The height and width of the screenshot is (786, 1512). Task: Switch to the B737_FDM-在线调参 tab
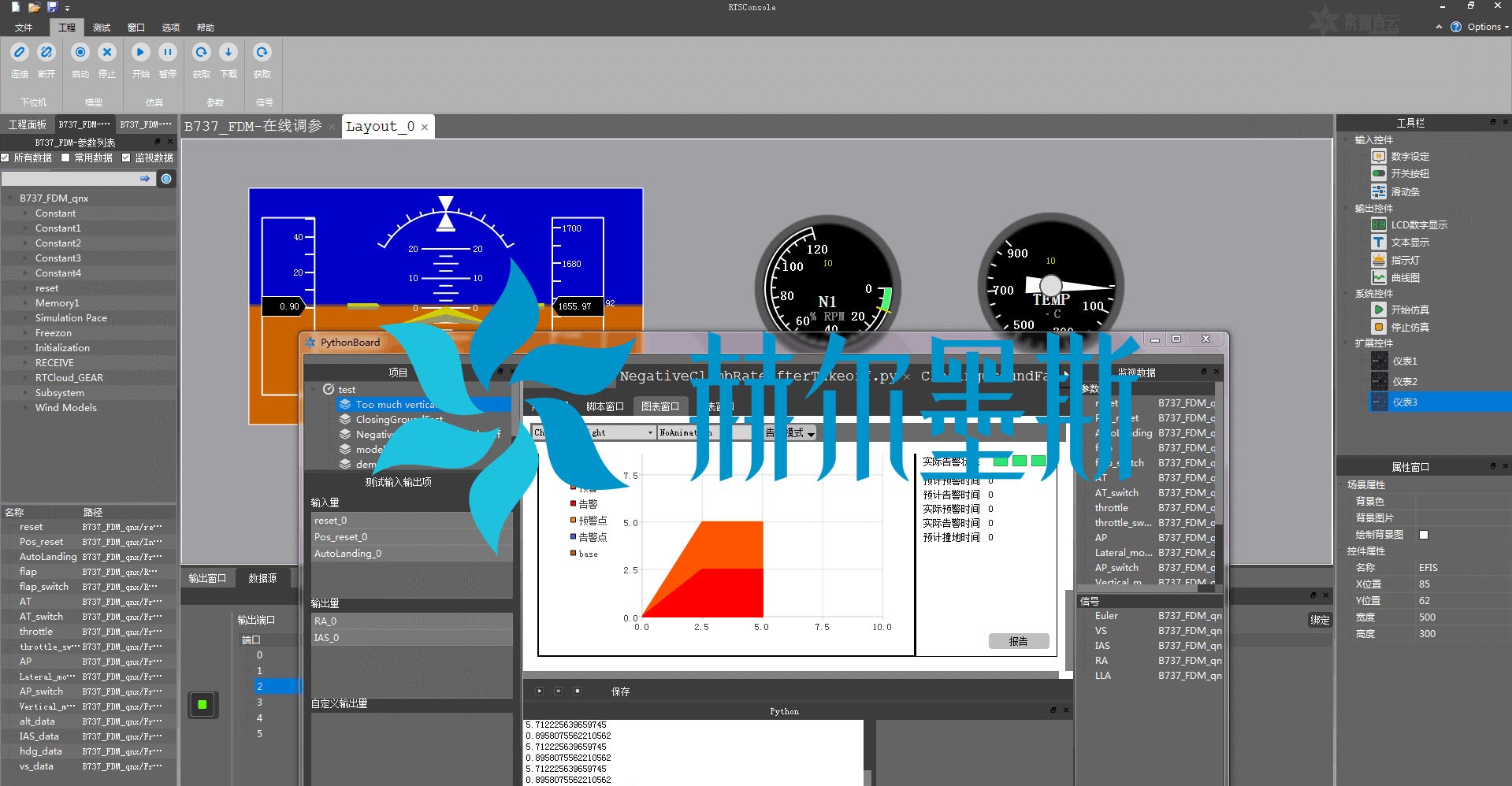[253, 126]
